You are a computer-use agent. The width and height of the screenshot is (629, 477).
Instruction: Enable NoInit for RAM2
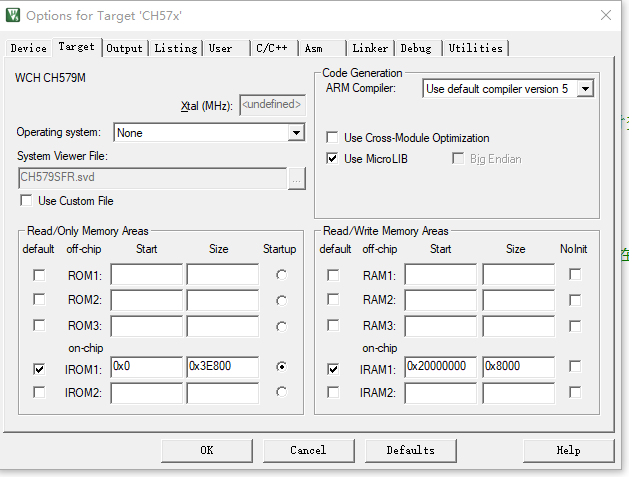[575, 300]
